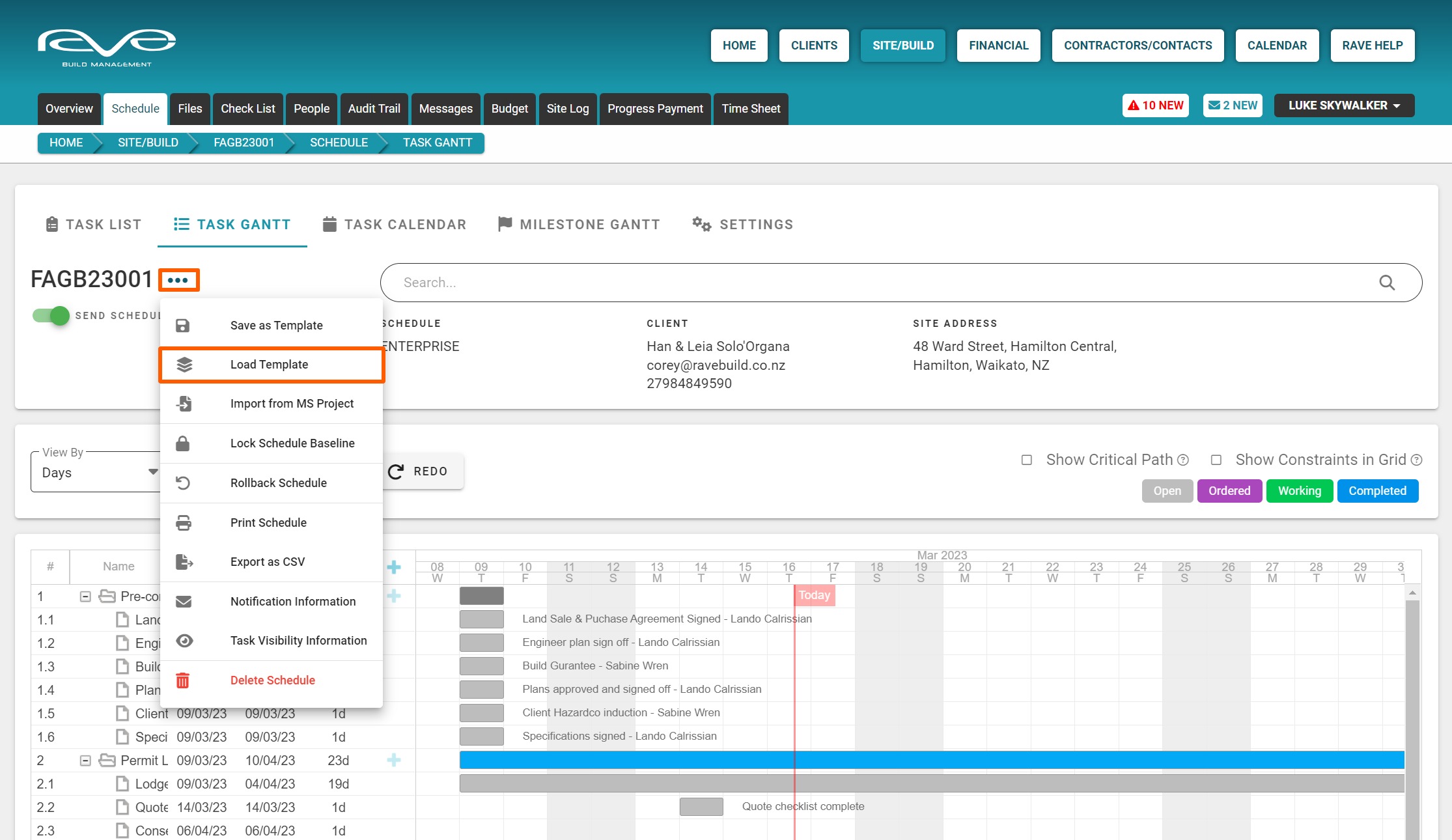Select Load Template from the menu
Image resolution: width=1452 pixels, height=840 pixels.
click(270, 365)
